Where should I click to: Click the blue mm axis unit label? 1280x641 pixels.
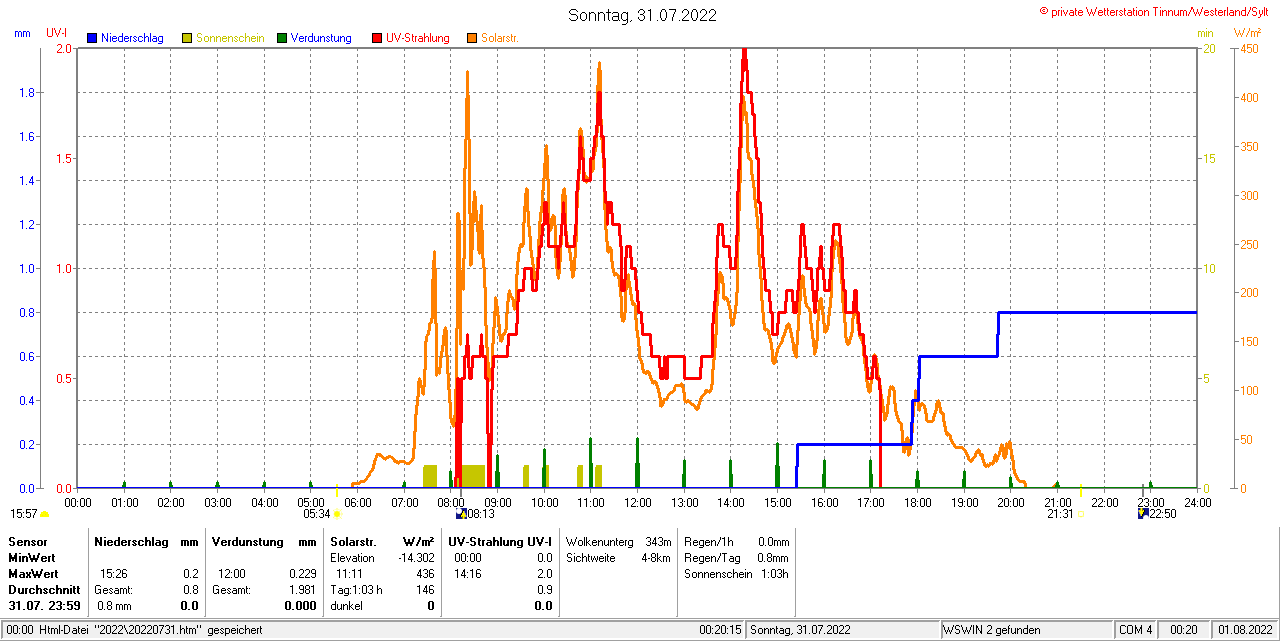22,33
